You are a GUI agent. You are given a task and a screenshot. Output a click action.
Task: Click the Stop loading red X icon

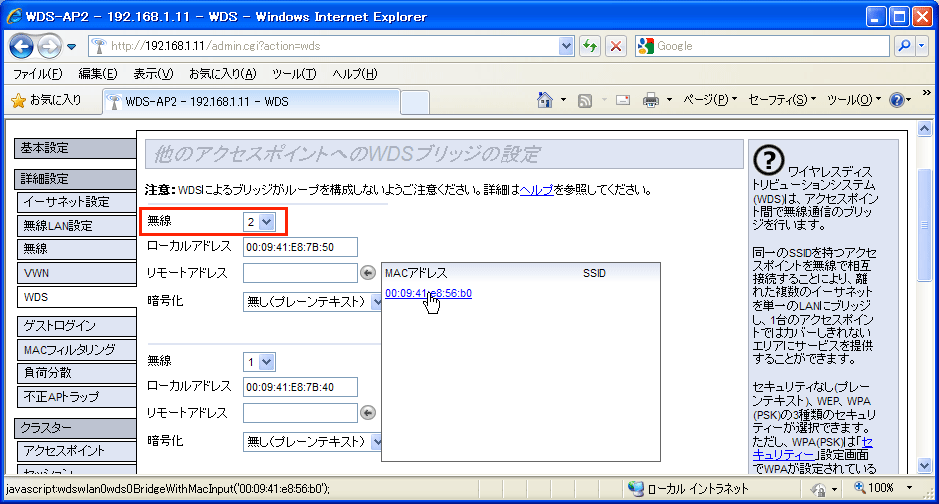[x=615, y=46]
